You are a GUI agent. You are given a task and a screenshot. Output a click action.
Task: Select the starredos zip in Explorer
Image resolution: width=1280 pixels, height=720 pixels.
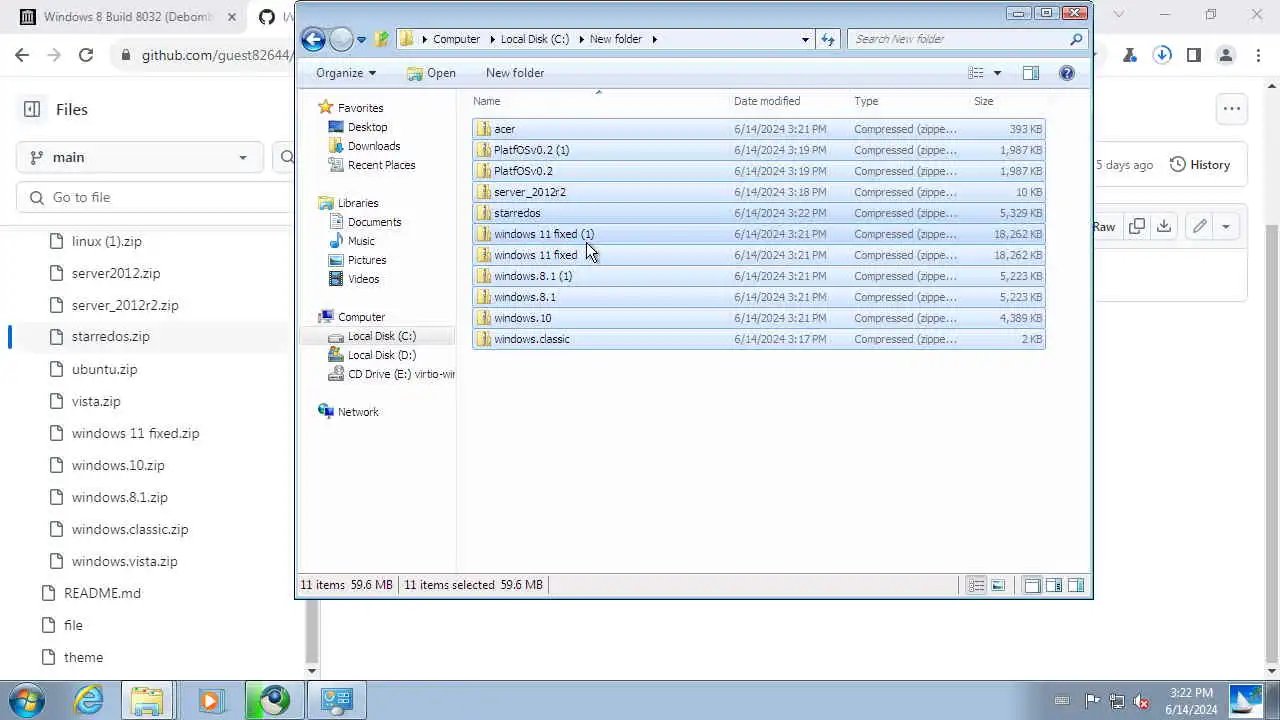click(x=758, y=213)
